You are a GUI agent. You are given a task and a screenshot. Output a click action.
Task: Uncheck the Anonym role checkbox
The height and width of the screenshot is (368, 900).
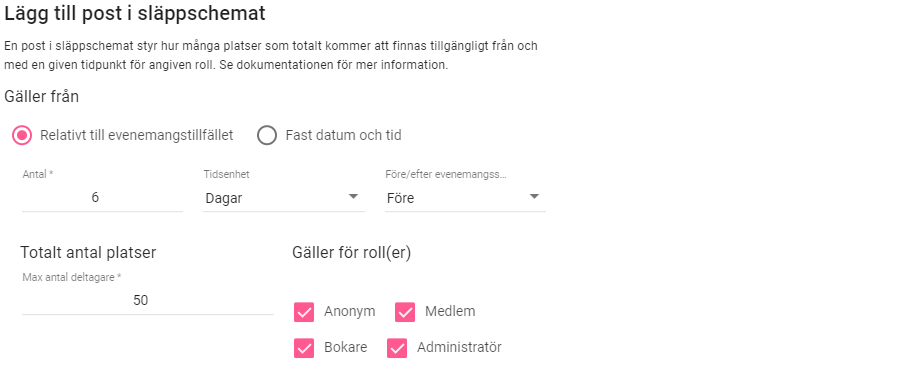point(304,312)
